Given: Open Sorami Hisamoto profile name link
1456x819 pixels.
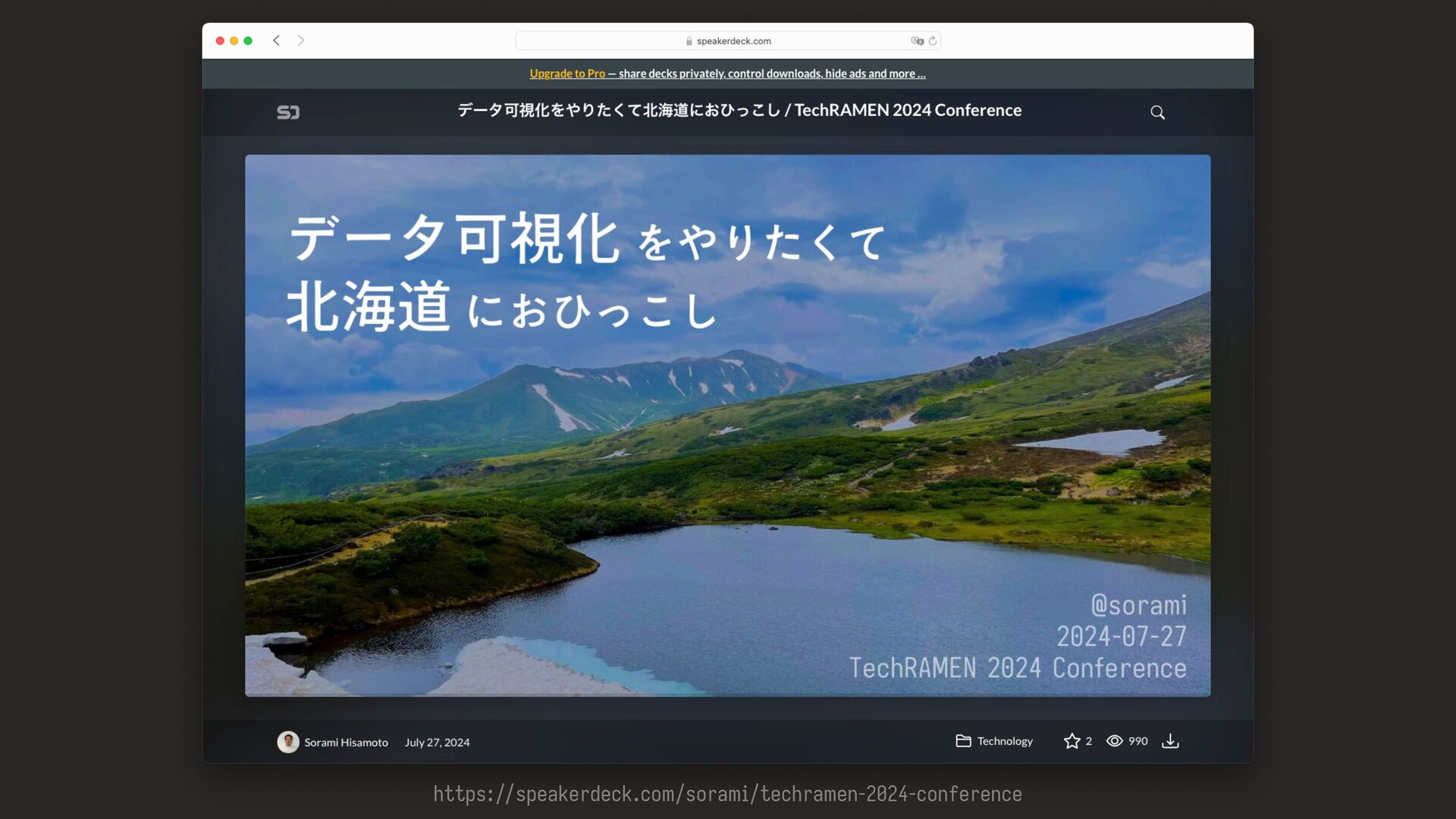Looking at the screenshot, I should 346,742.
